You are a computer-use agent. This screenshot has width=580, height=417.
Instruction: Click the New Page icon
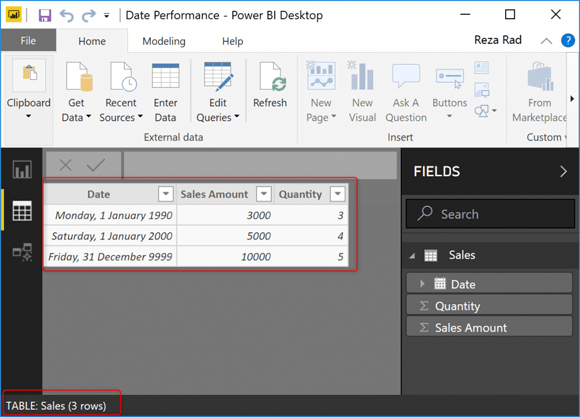coord(321,76)
